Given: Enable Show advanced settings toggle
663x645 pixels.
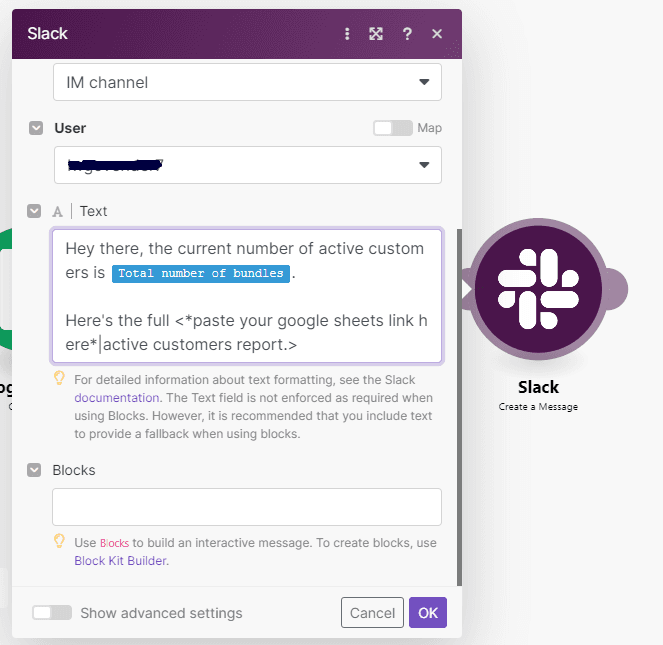Looking at the screenshot, I should point(51,613).
